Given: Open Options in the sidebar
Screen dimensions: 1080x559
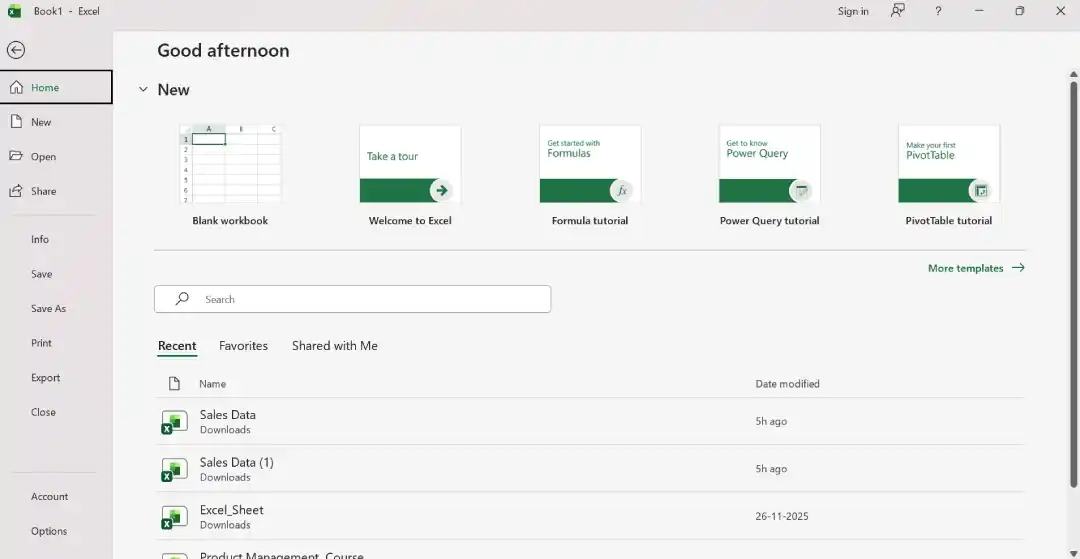Looking at the screenshot, I should (49, 531).
